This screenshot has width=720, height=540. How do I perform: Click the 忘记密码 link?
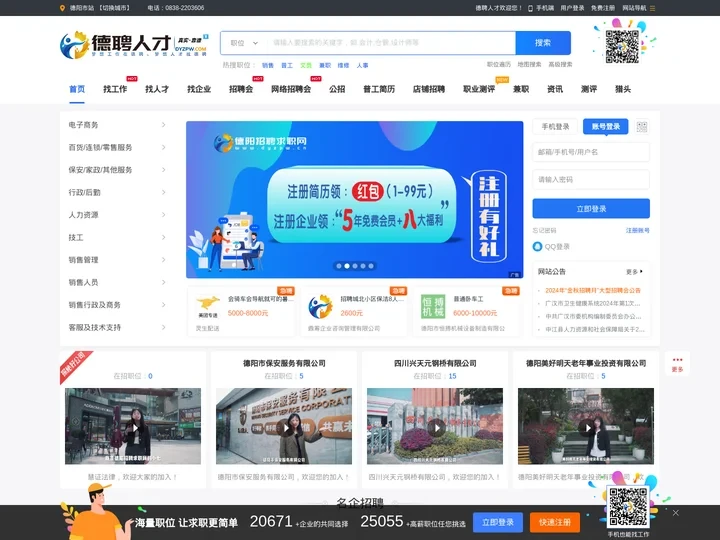tap(544, 231)
